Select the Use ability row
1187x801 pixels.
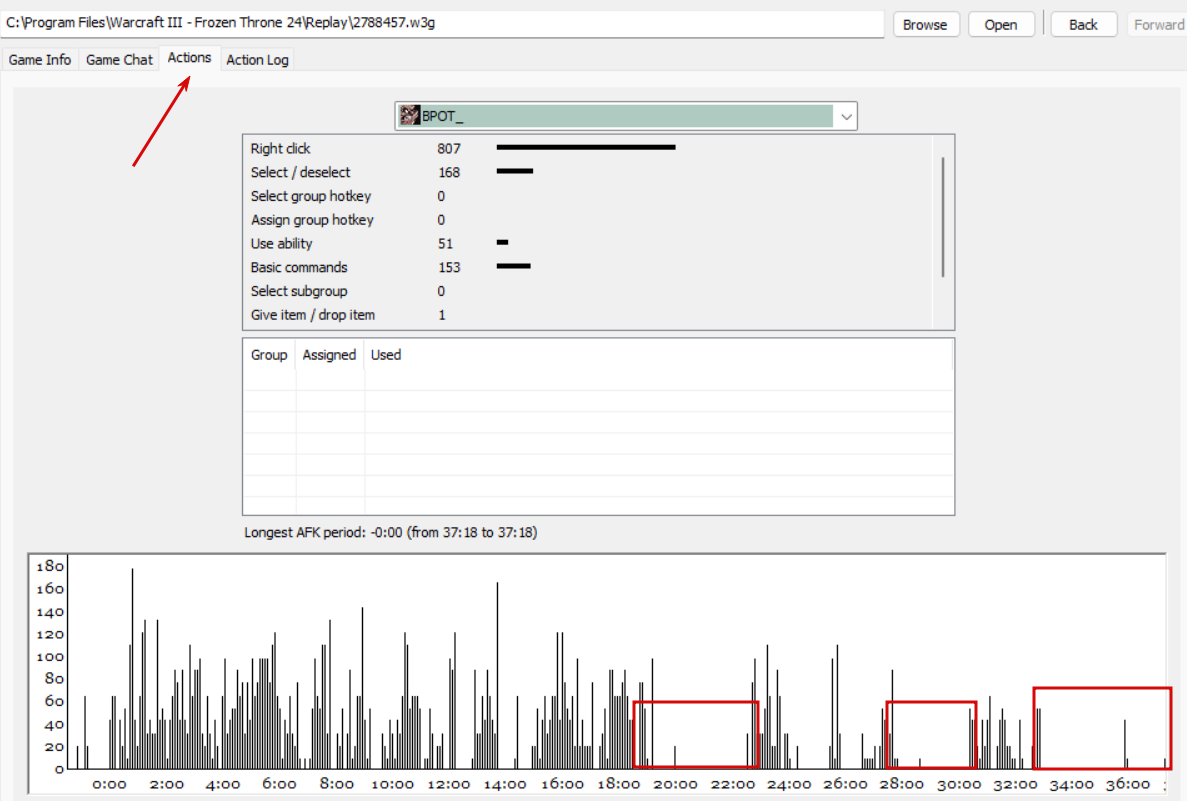[x=588, y=244]
